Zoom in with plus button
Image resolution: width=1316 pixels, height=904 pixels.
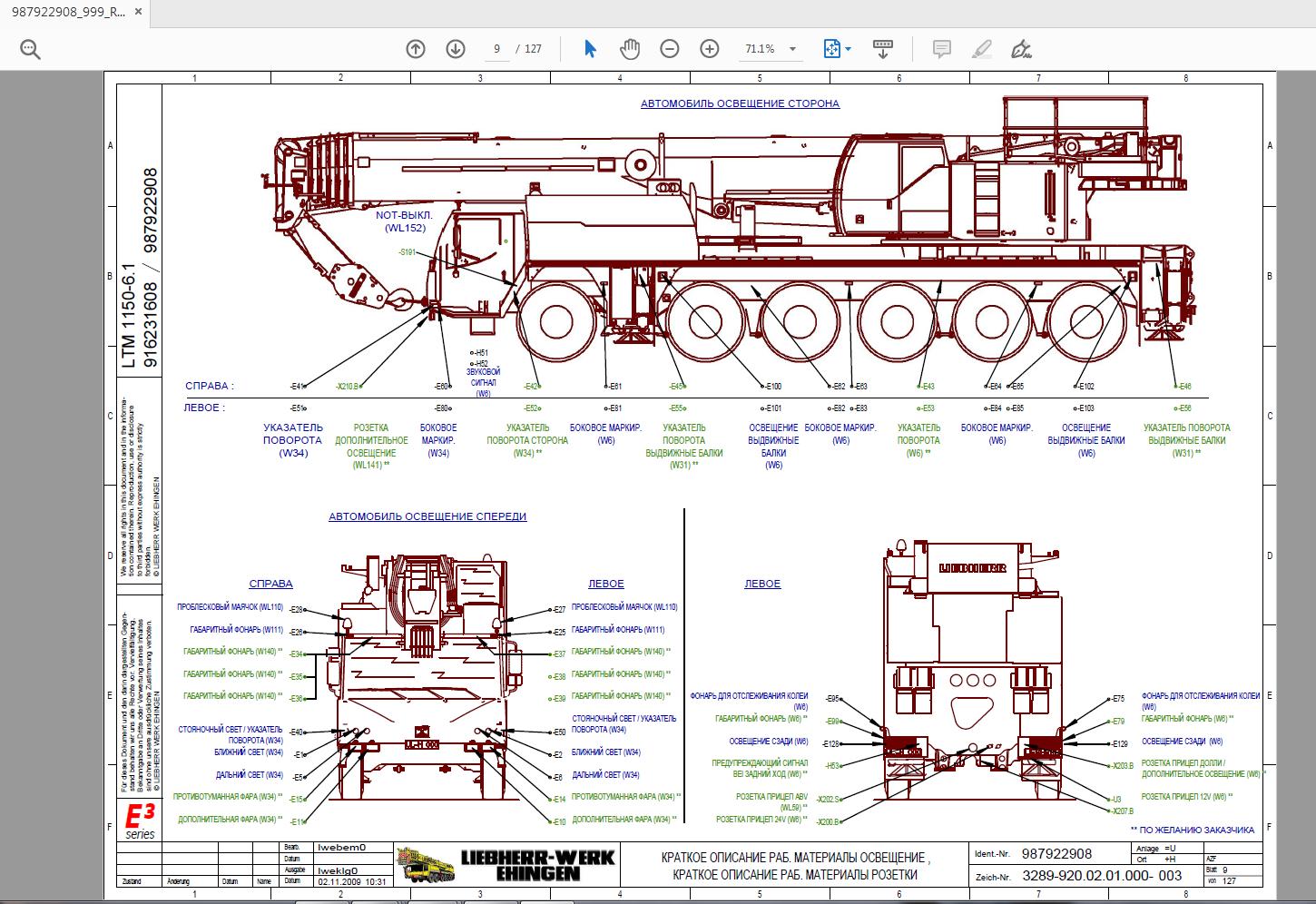[710, 49]
